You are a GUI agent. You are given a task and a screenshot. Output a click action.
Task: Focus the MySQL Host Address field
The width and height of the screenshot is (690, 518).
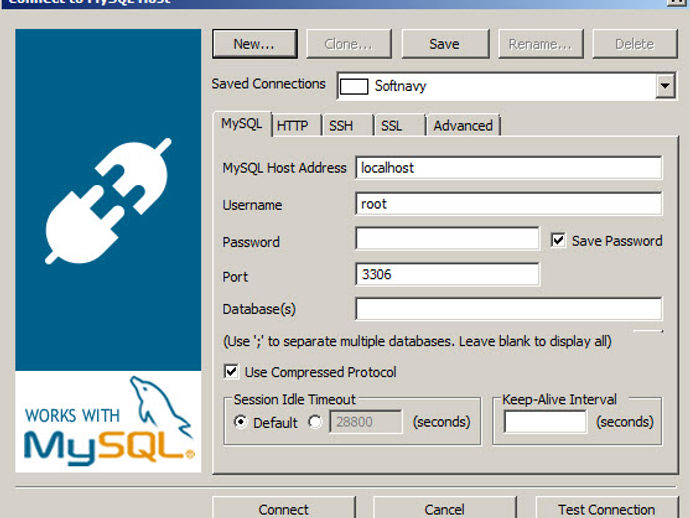tap(508, 168)
